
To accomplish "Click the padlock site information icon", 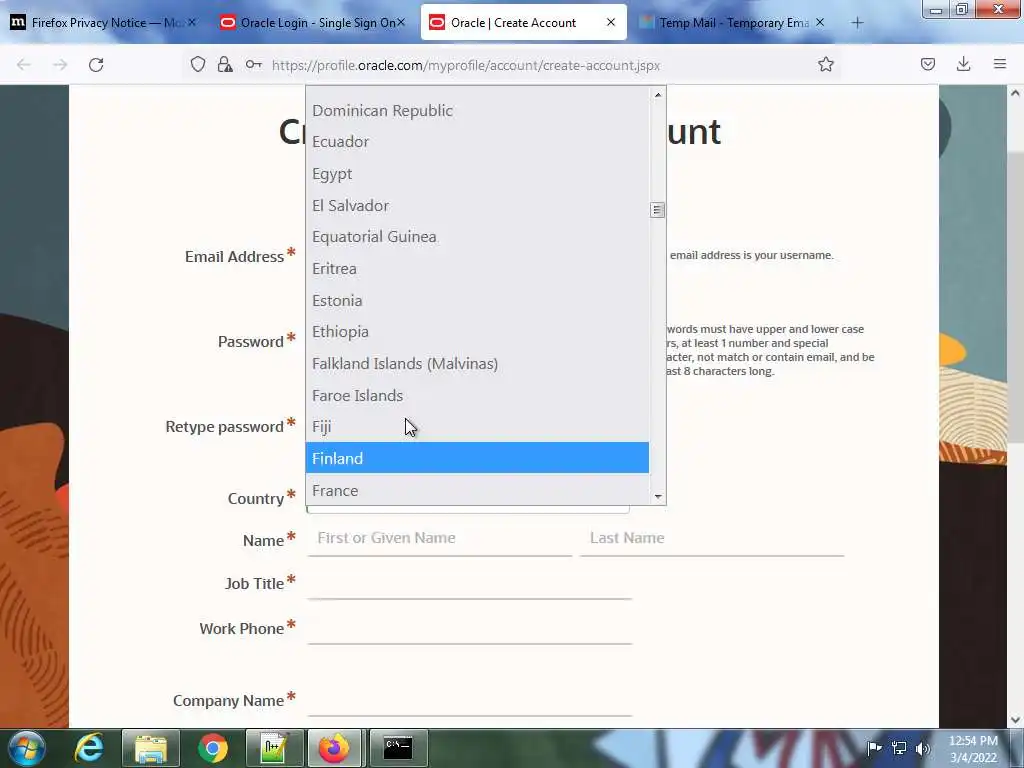I will (x=225, y=64).
